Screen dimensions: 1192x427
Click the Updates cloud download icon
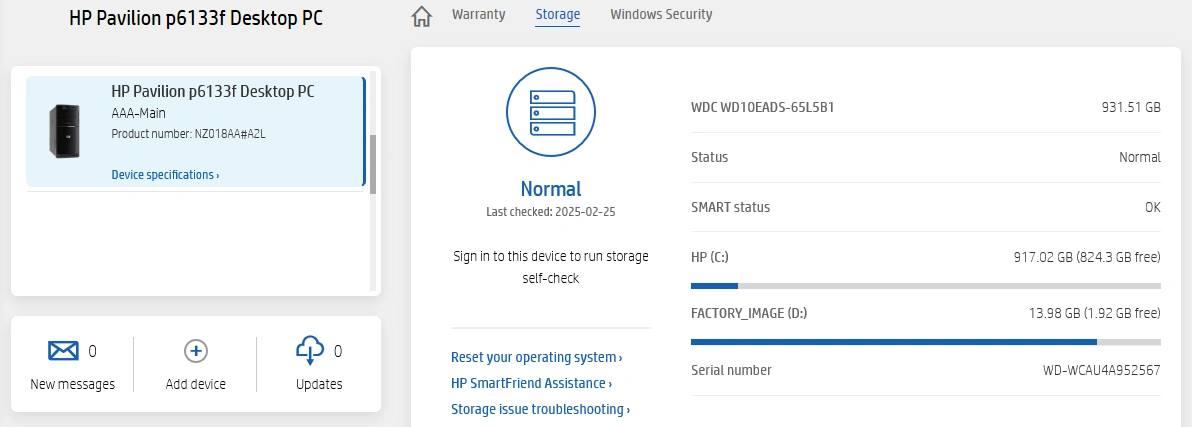(x=310, y=350)
